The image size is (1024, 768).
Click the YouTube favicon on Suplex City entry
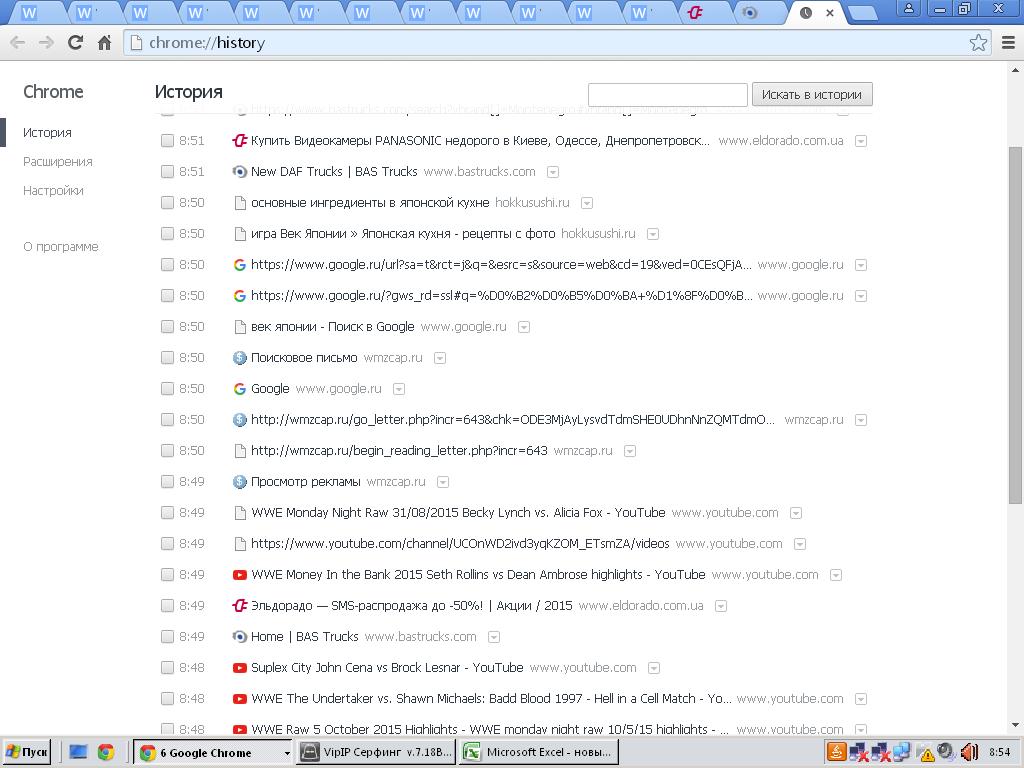(240, 667)
